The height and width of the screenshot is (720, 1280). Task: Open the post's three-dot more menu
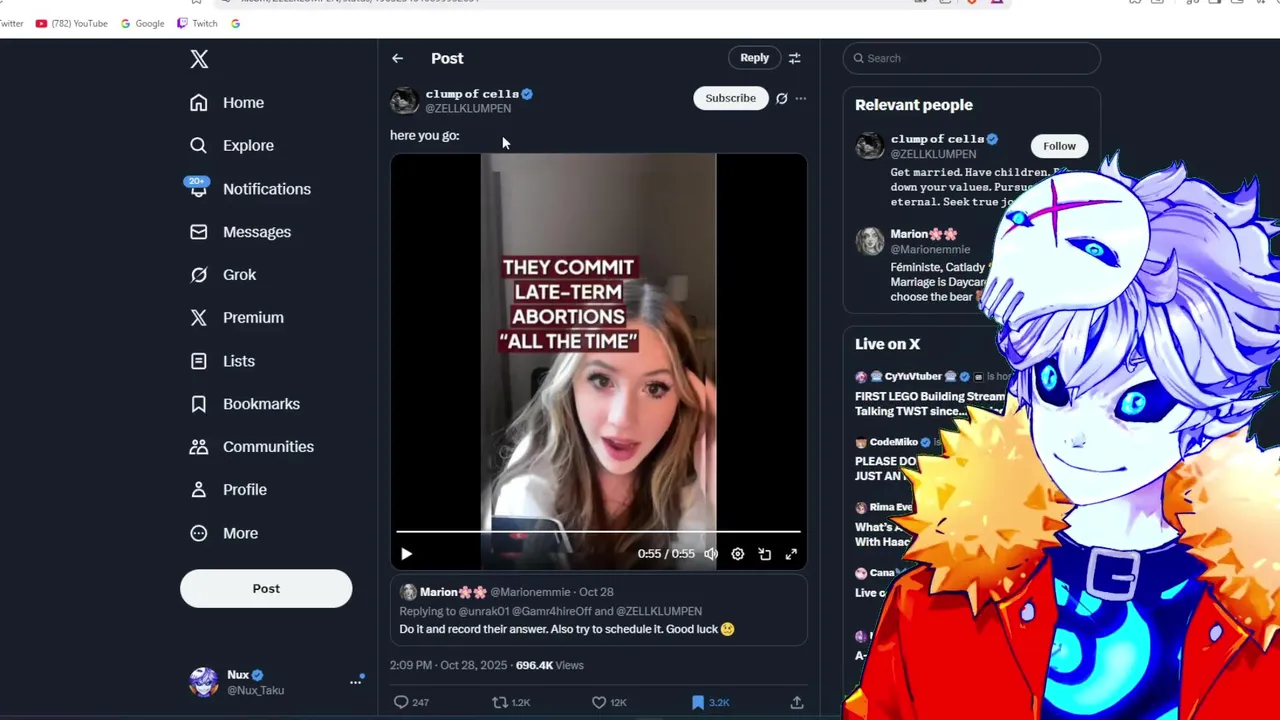coord(801,99)
